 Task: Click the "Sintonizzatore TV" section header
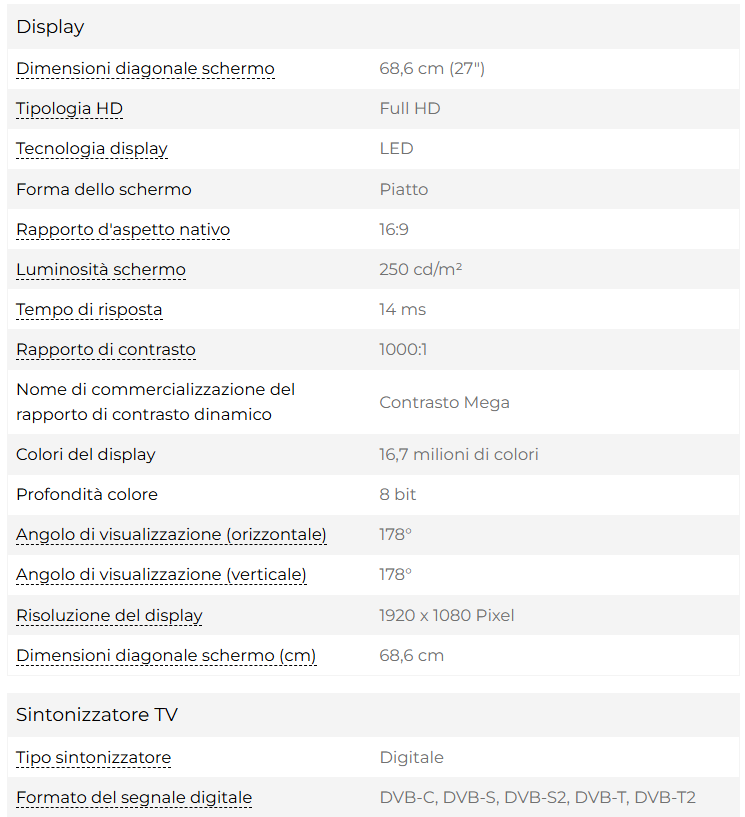(97, 715)
